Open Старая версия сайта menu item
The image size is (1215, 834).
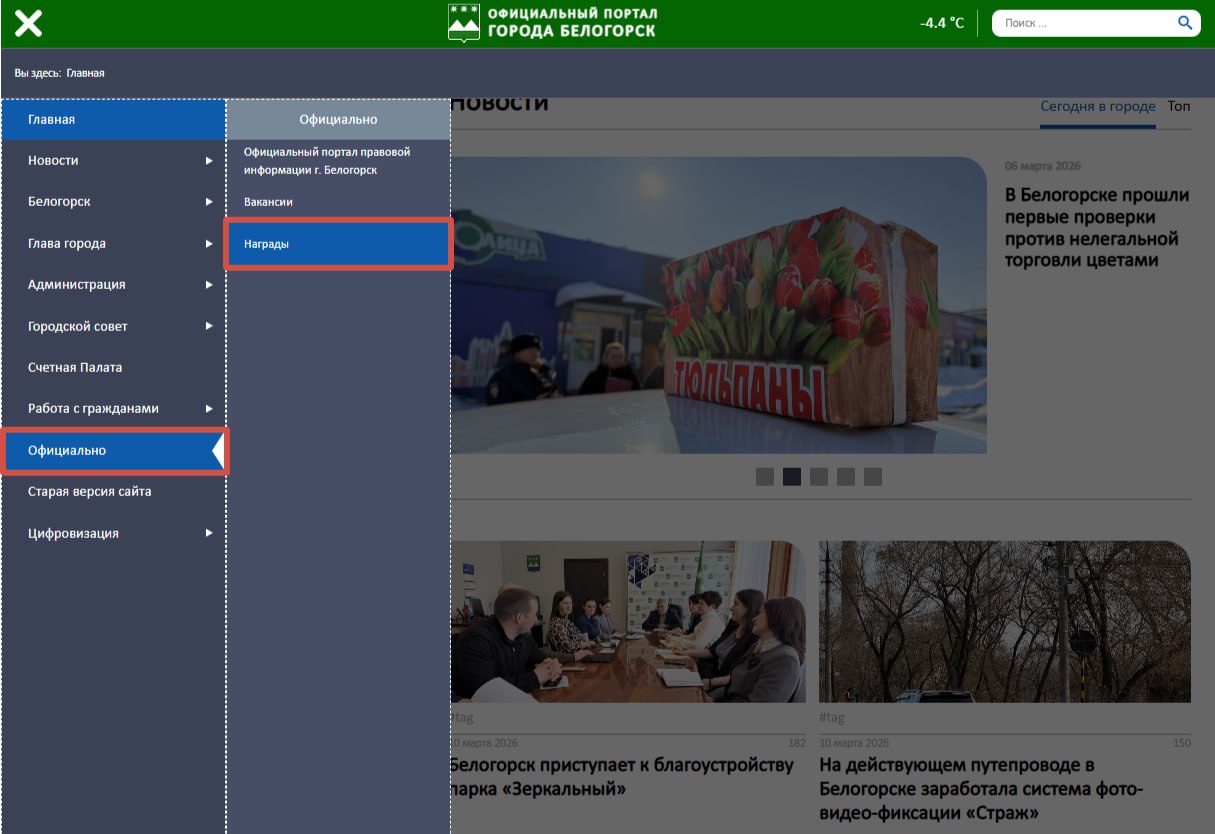click(x=89, y=492)
